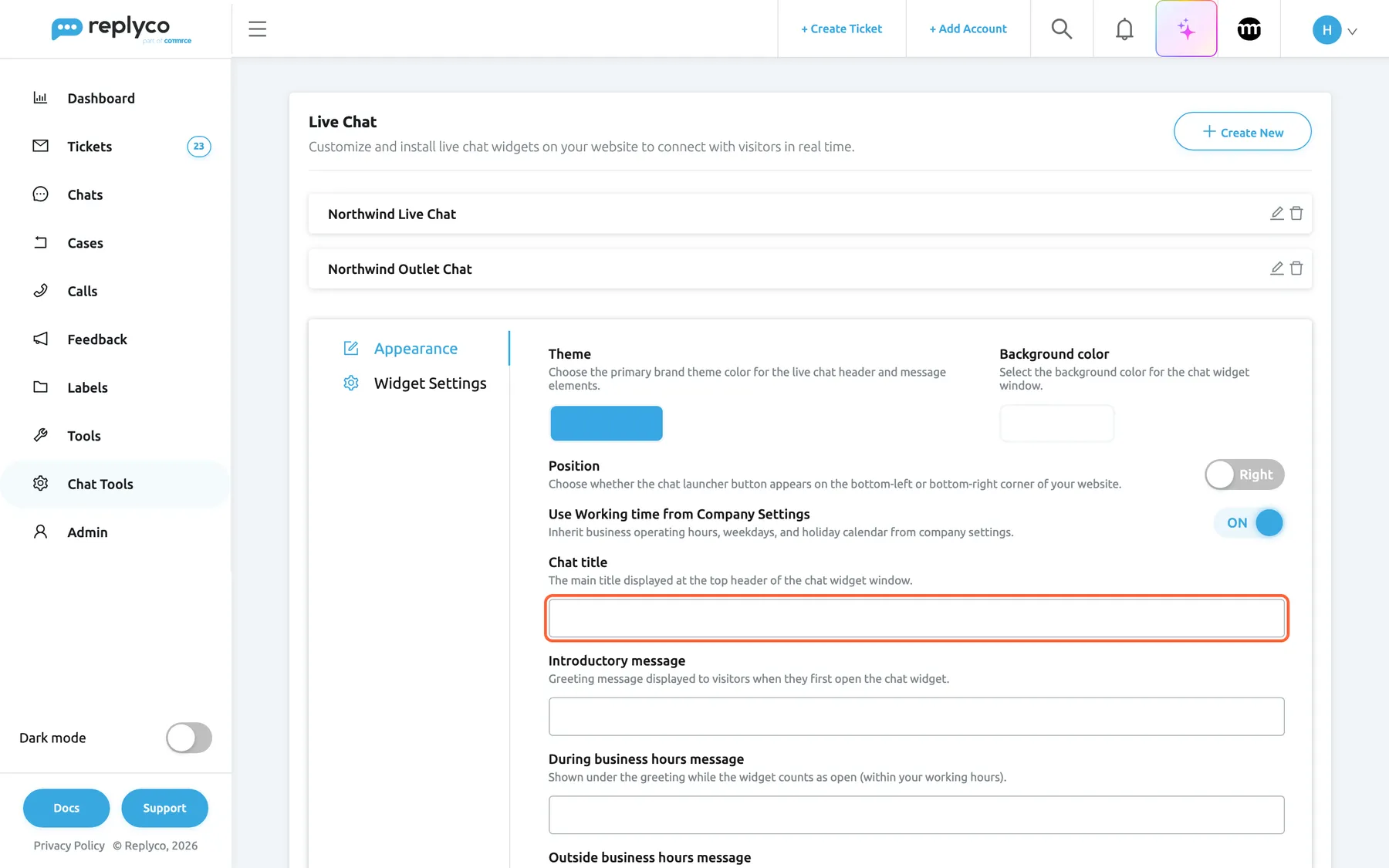Open the + Create Ticket link
Viewport: 1389px width, 868px height.
[841, 29]
